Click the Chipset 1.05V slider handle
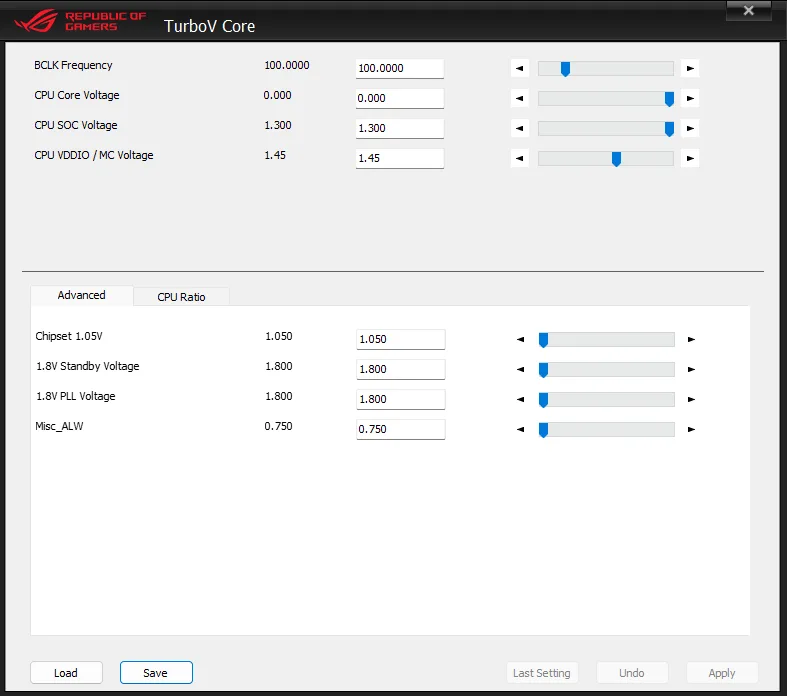This screenshot has height=696, width=787. (x=543, y=340)
